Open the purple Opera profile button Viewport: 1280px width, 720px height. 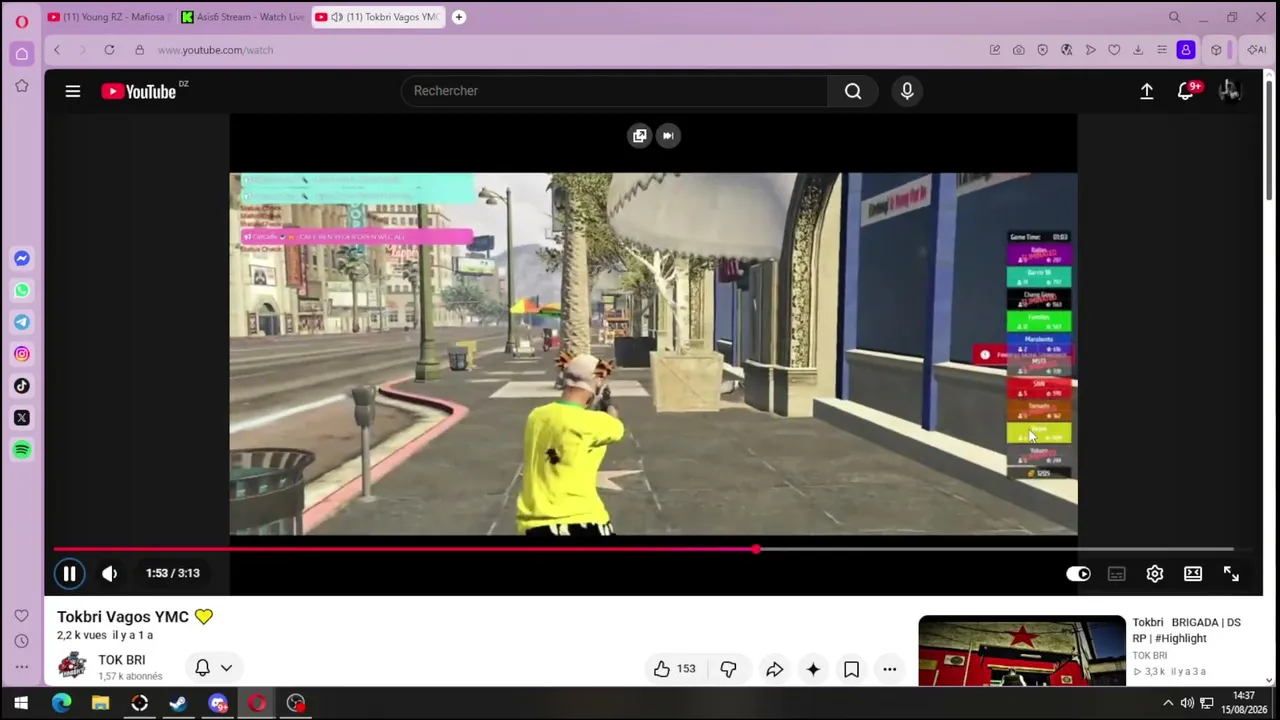coord(1186,50)
